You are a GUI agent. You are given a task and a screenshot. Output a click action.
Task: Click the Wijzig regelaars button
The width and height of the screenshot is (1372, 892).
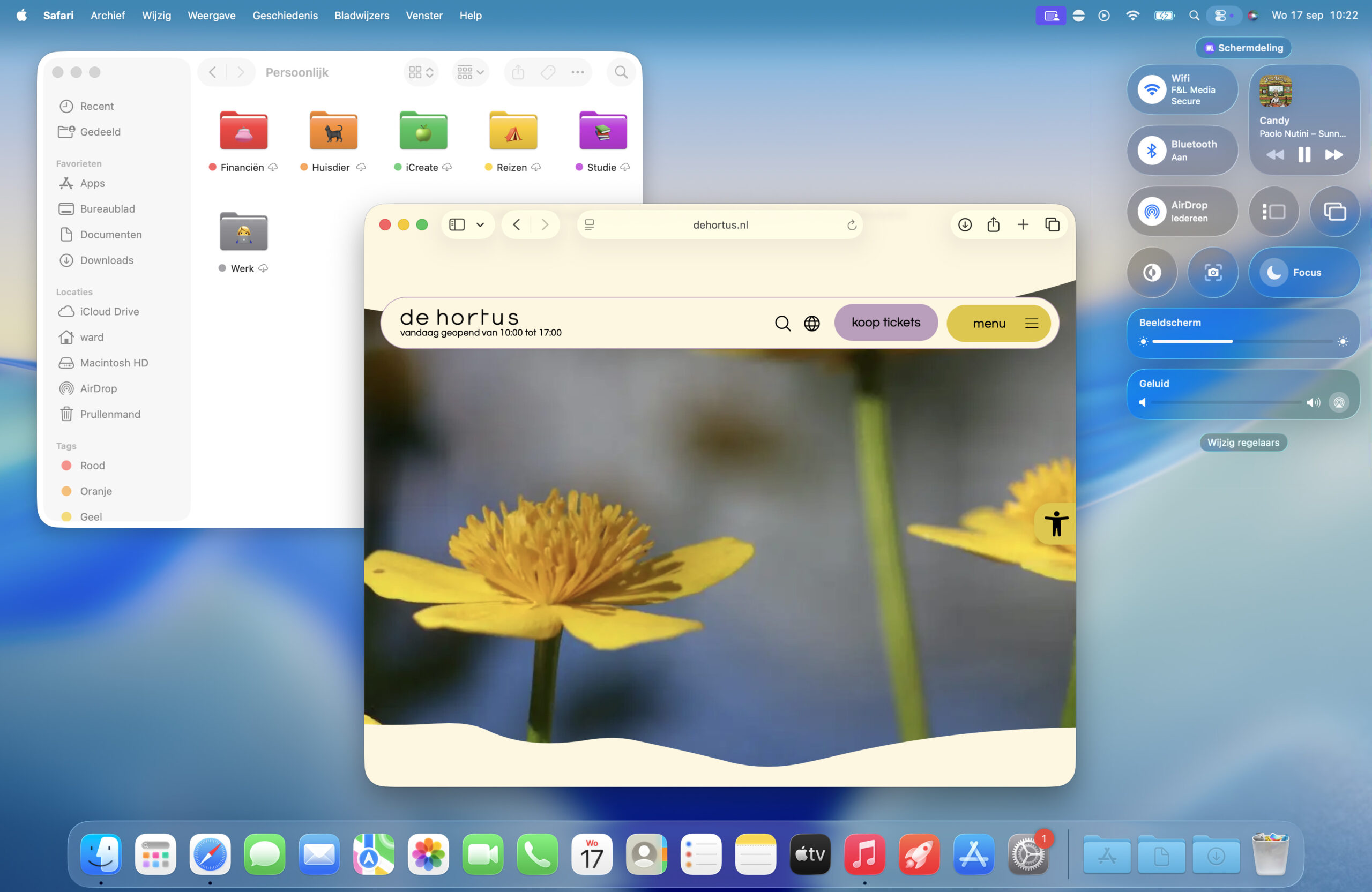pyautogui.click(x=1243, y=443)
